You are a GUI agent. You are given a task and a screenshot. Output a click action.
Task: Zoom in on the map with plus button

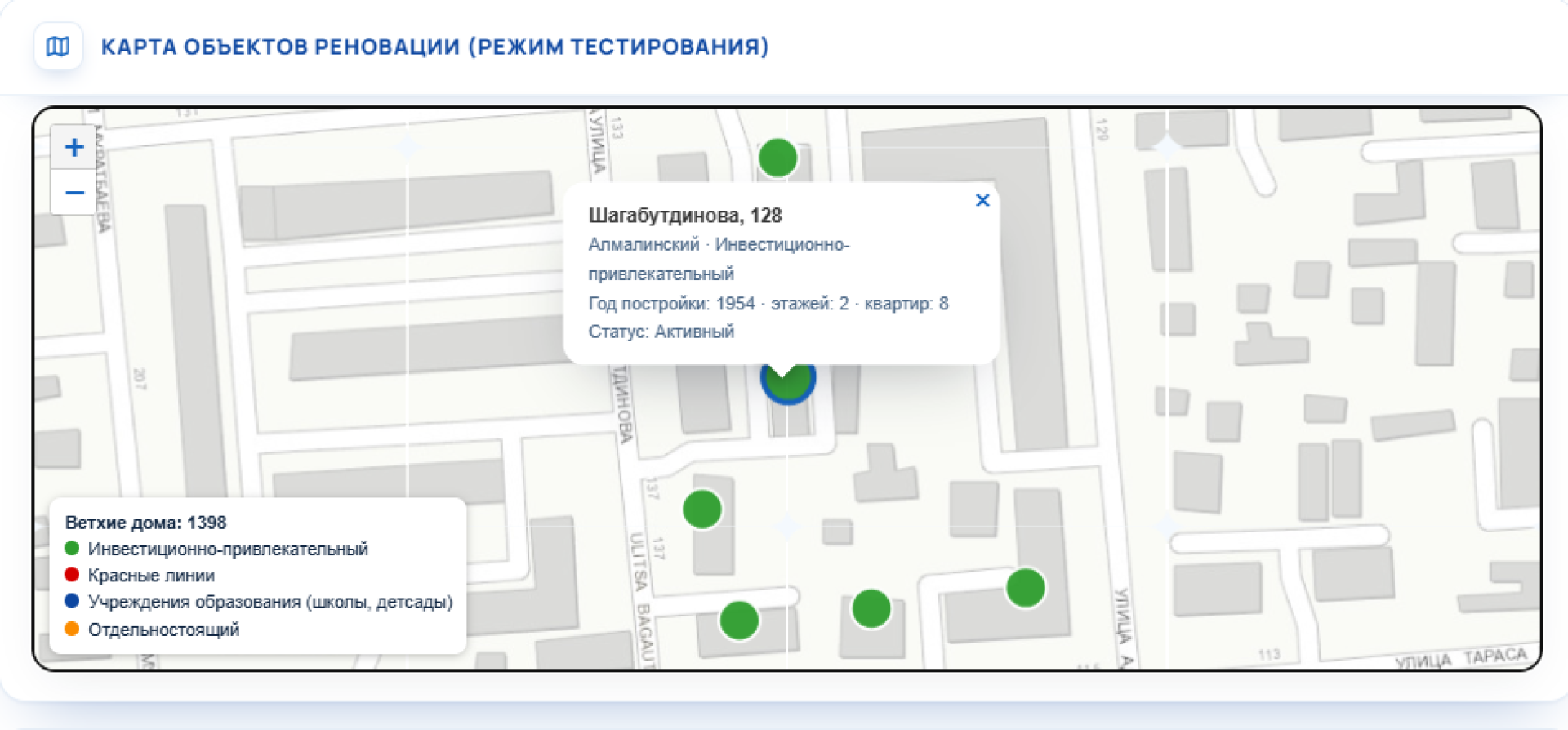[74, 147]
